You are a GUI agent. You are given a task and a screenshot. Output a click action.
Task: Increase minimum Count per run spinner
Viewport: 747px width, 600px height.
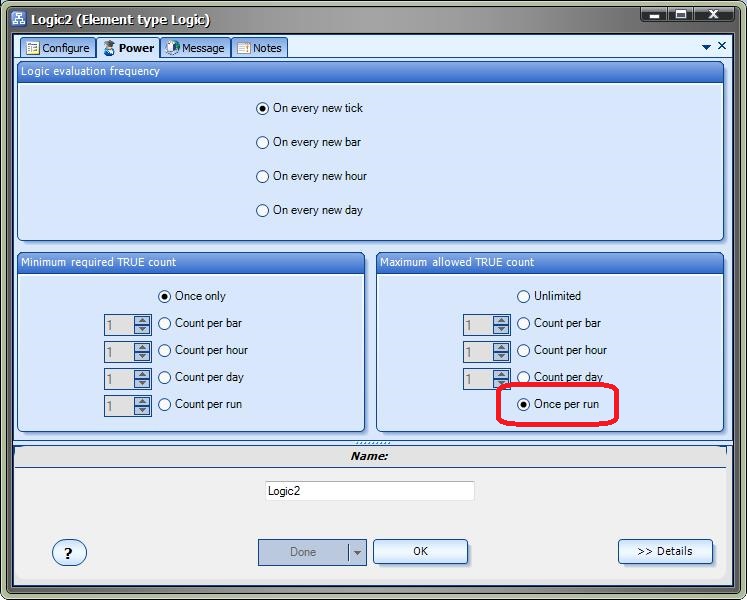pos(142,401)
